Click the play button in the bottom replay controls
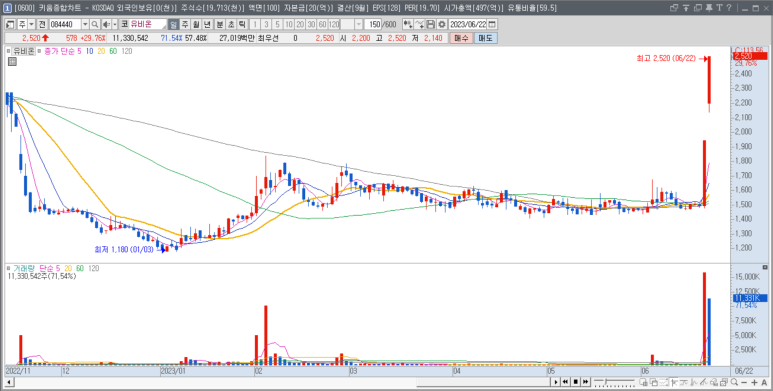The width and height of the screenshot is (773, 391). (557, 382)
